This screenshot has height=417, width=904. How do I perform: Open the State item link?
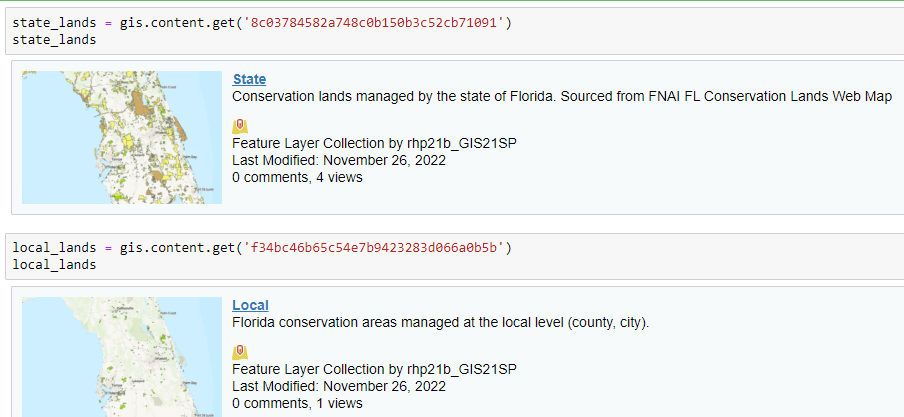tap(249, 79)
